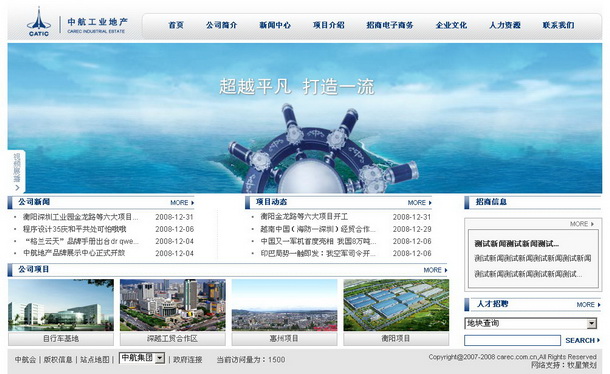Click the 牧星策划 credit in footer
610x374 pixels.
coord(582,365)
